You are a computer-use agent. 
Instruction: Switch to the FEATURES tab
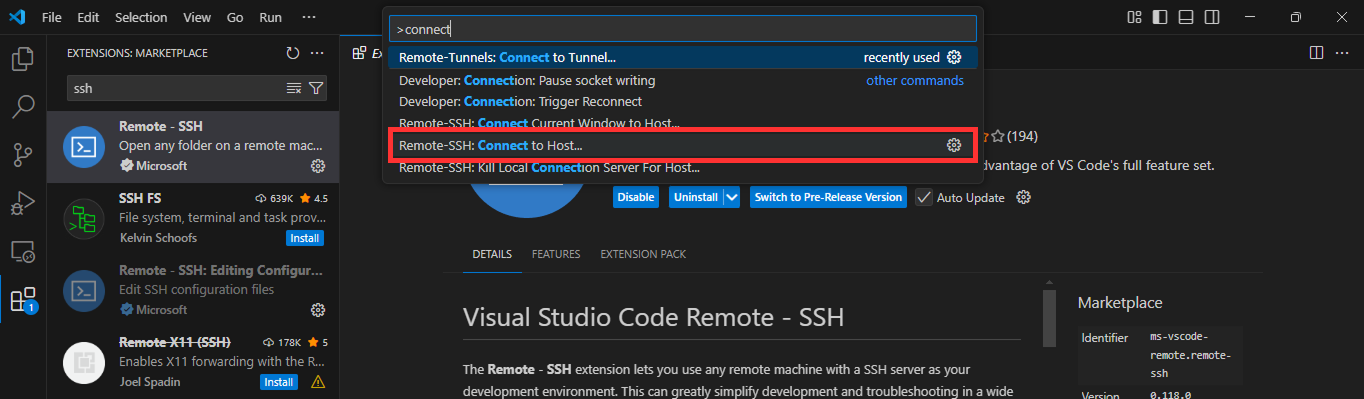click(x=556, y=254)
